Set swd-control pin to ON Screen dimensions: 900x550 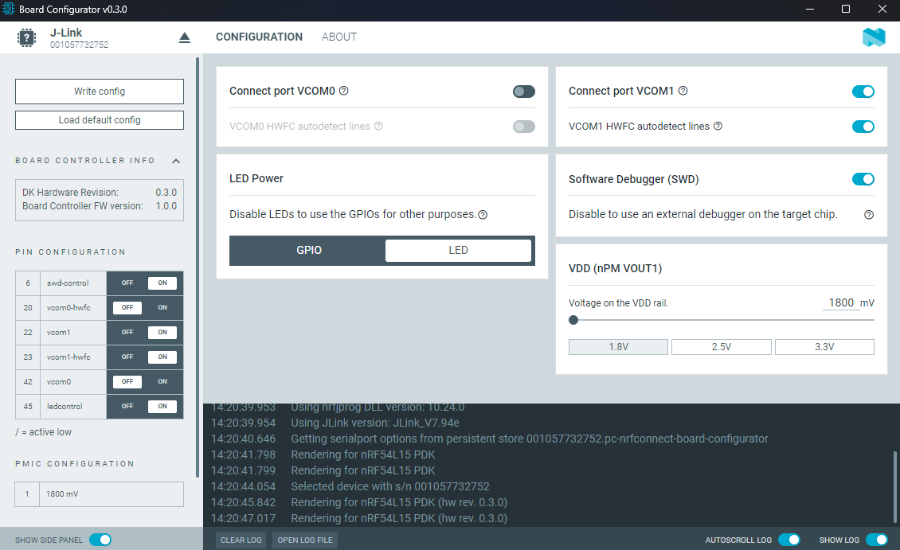[162, 283]
